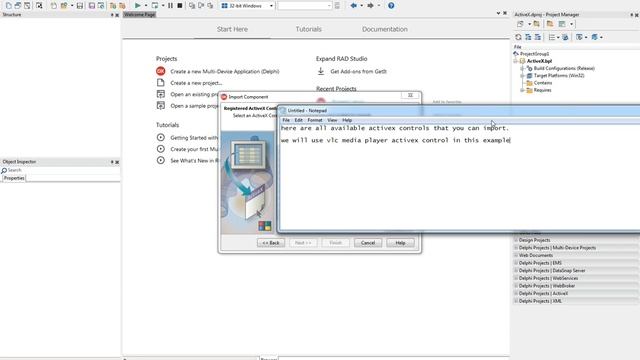Screen dimensions: 640x360
Task: Click the Save disk icon in toolbar
Action: [80, 6]
